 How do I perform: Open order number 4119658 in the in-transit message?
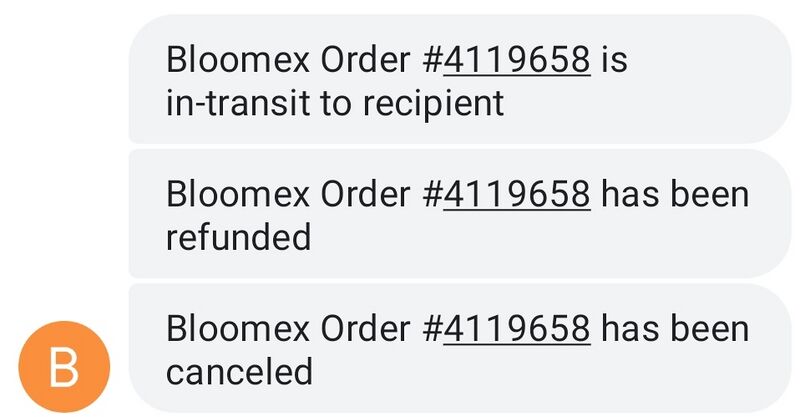[517, 60]
